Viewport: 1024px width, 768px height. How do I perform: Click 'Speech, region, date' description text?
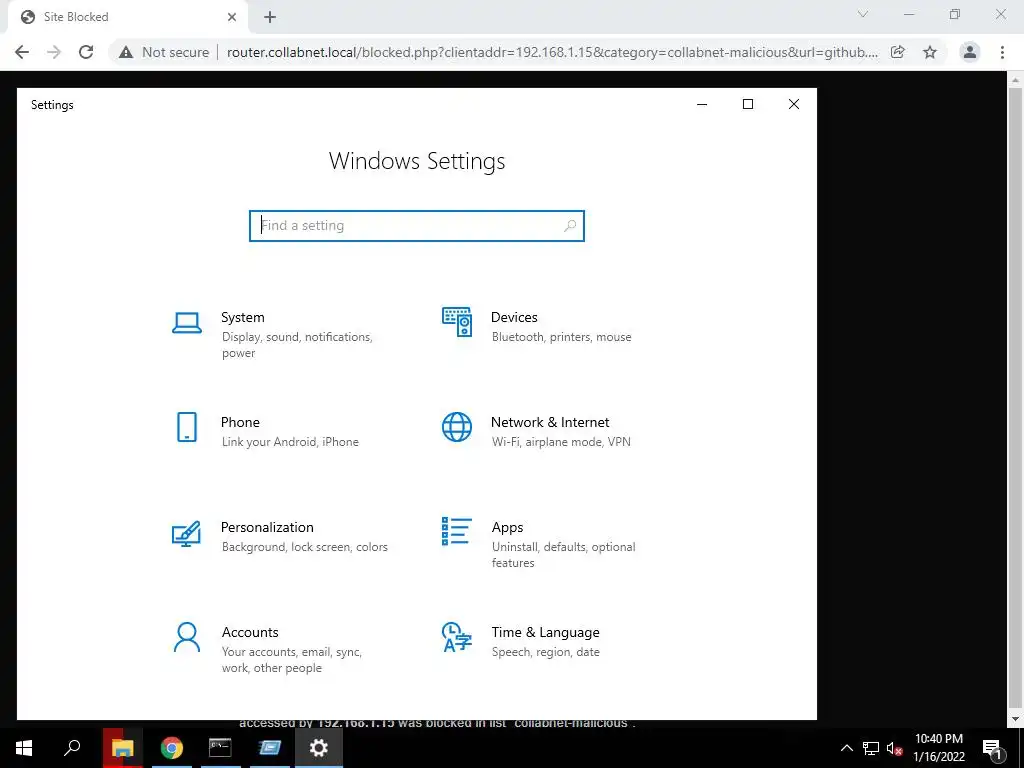545,652
